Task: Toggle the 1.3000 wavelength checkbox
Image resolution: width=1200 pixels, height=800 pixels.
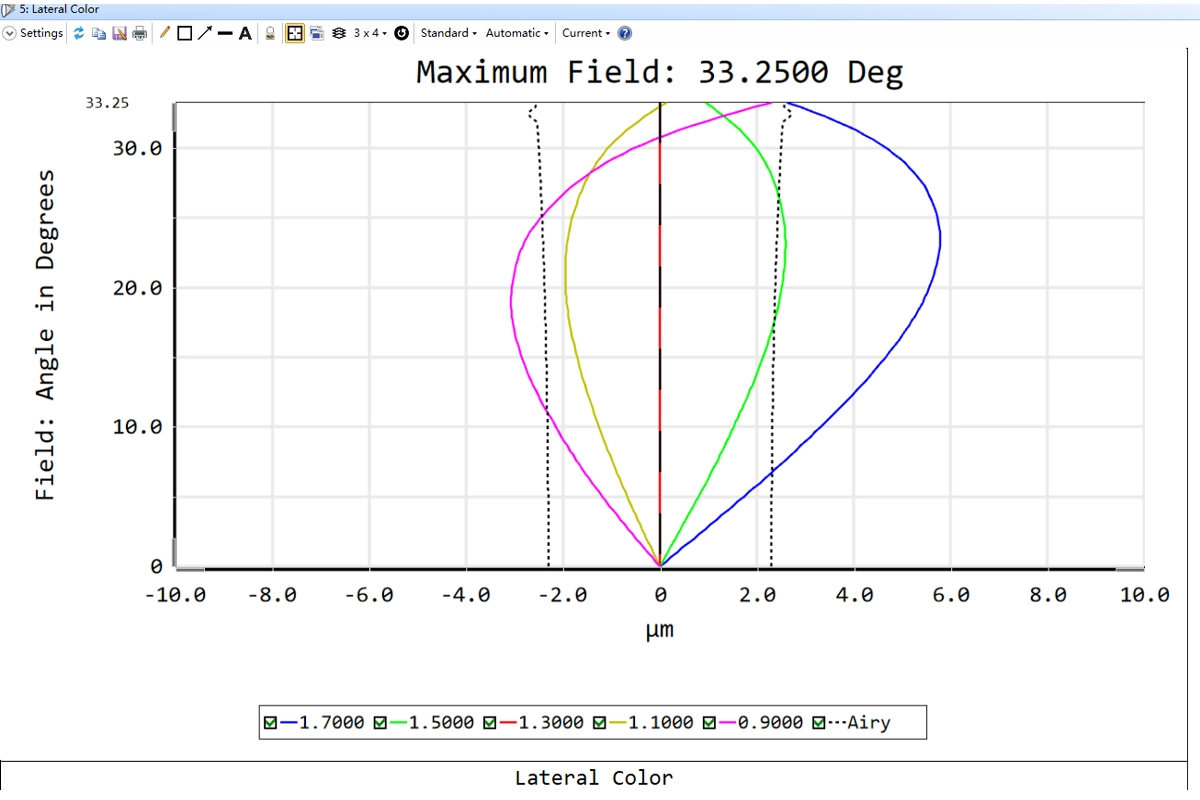Action: [490, 723]
